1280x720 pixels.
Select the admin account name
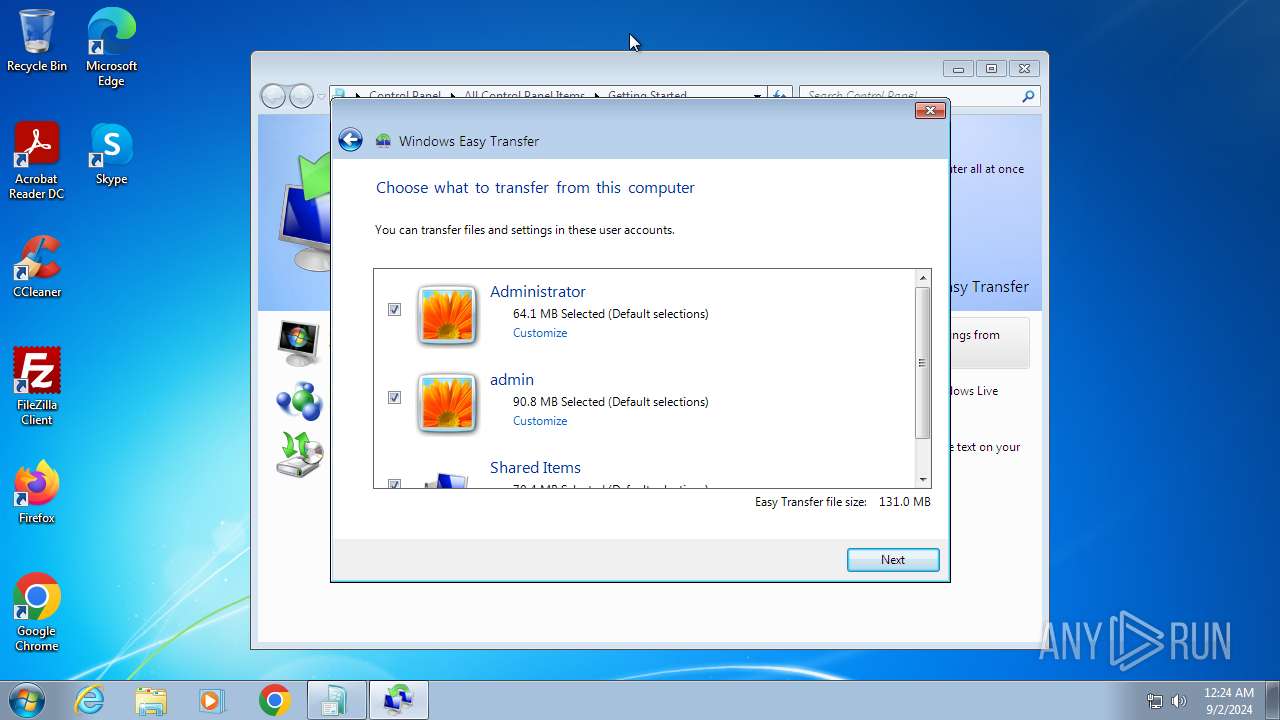tap(512, 379)
